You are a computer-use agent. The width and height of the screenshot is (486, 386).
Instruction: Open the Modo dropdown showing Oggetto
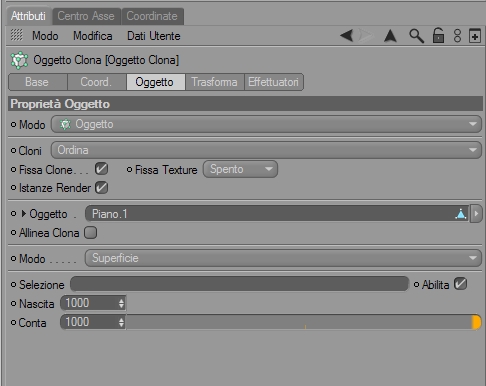266,124
